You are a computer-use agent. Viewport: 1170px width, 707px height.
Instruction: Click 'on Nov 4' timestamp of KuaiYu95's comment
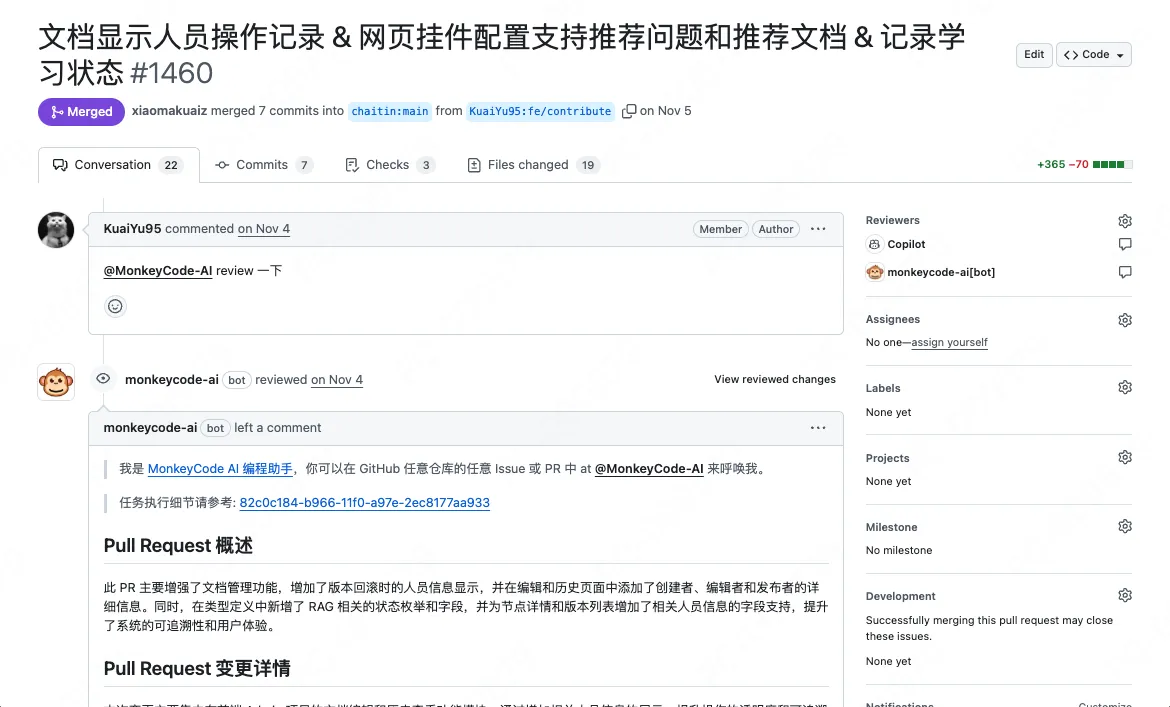point(263,229)
